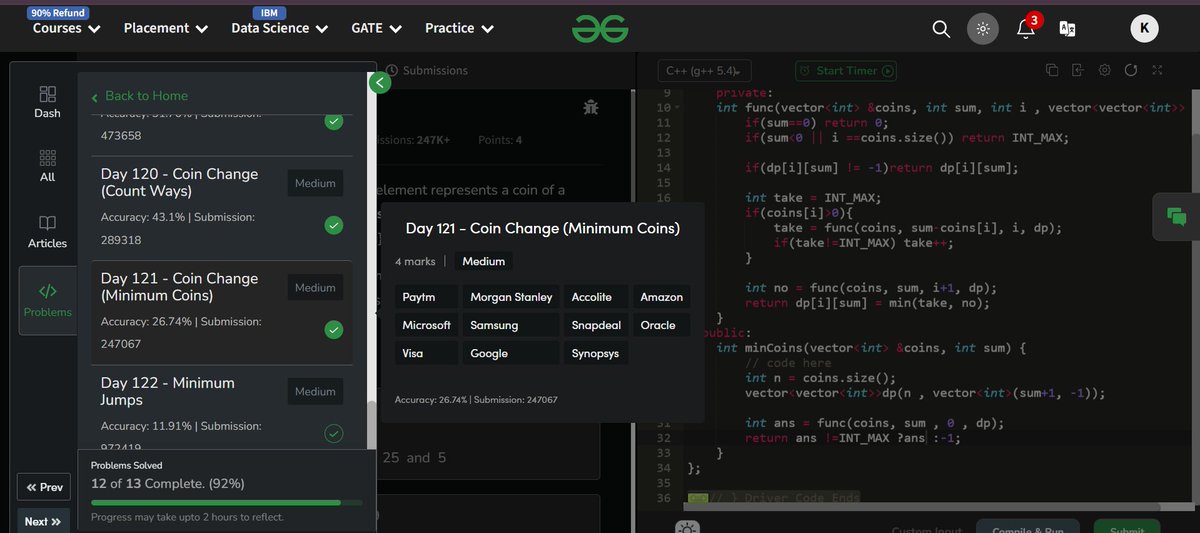Open the editor settings gear icon

1104,70
